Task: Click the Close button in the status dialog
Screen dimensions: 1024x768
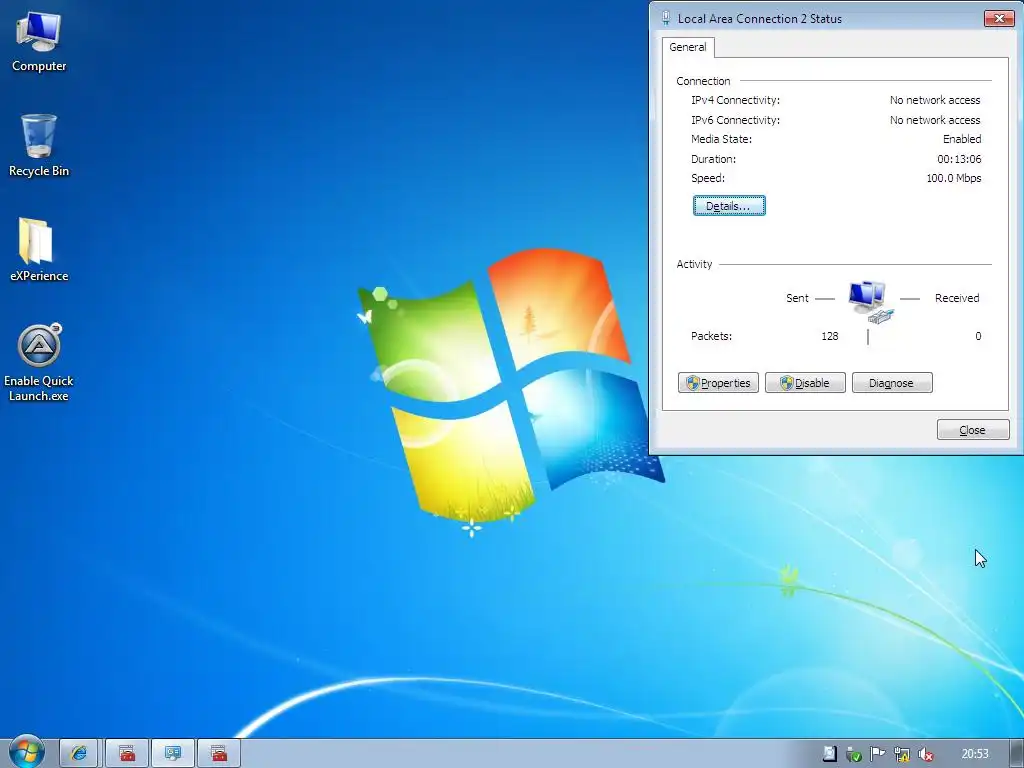Action: [x=973, y=430]
